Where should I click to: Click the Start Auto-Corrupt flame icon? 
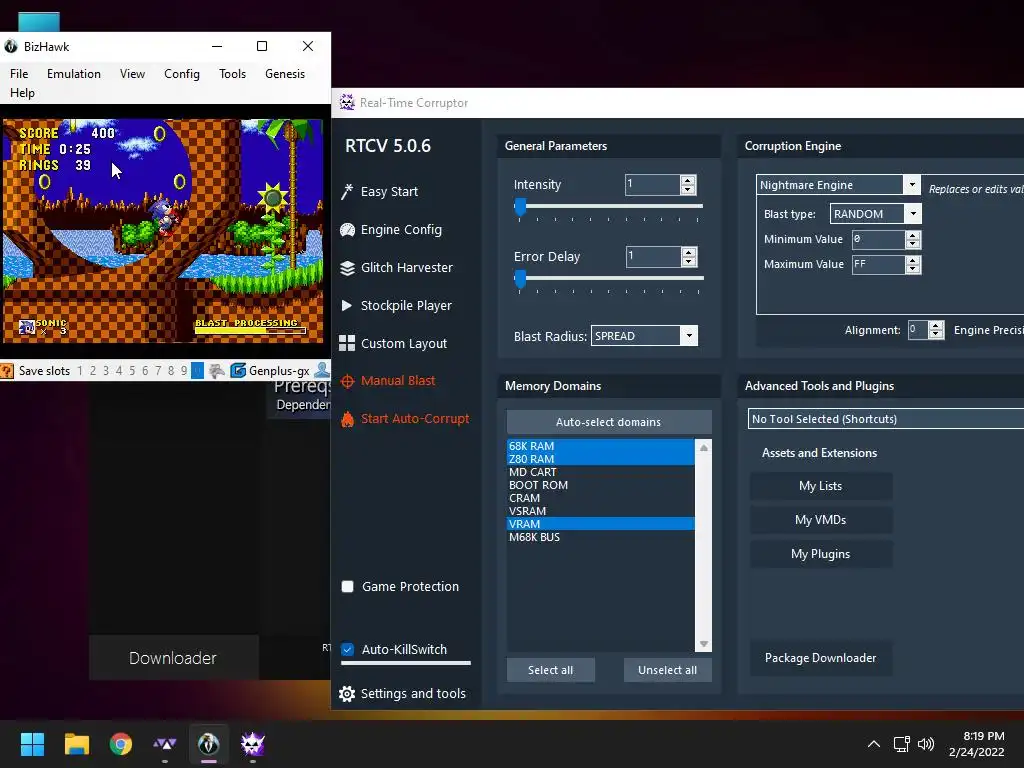pyautogui.click(x=347, y=419)
